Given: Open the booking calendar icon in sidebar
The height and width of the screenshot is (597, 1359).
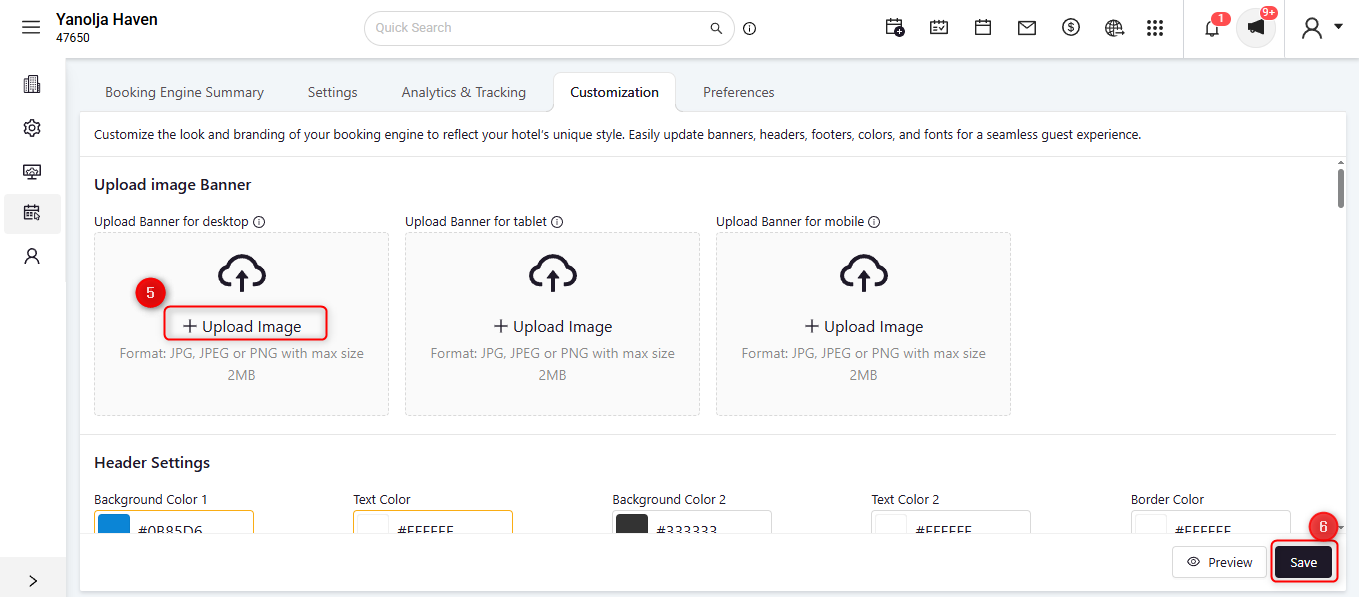Looking at the screenshot, I should pos(32,213).
